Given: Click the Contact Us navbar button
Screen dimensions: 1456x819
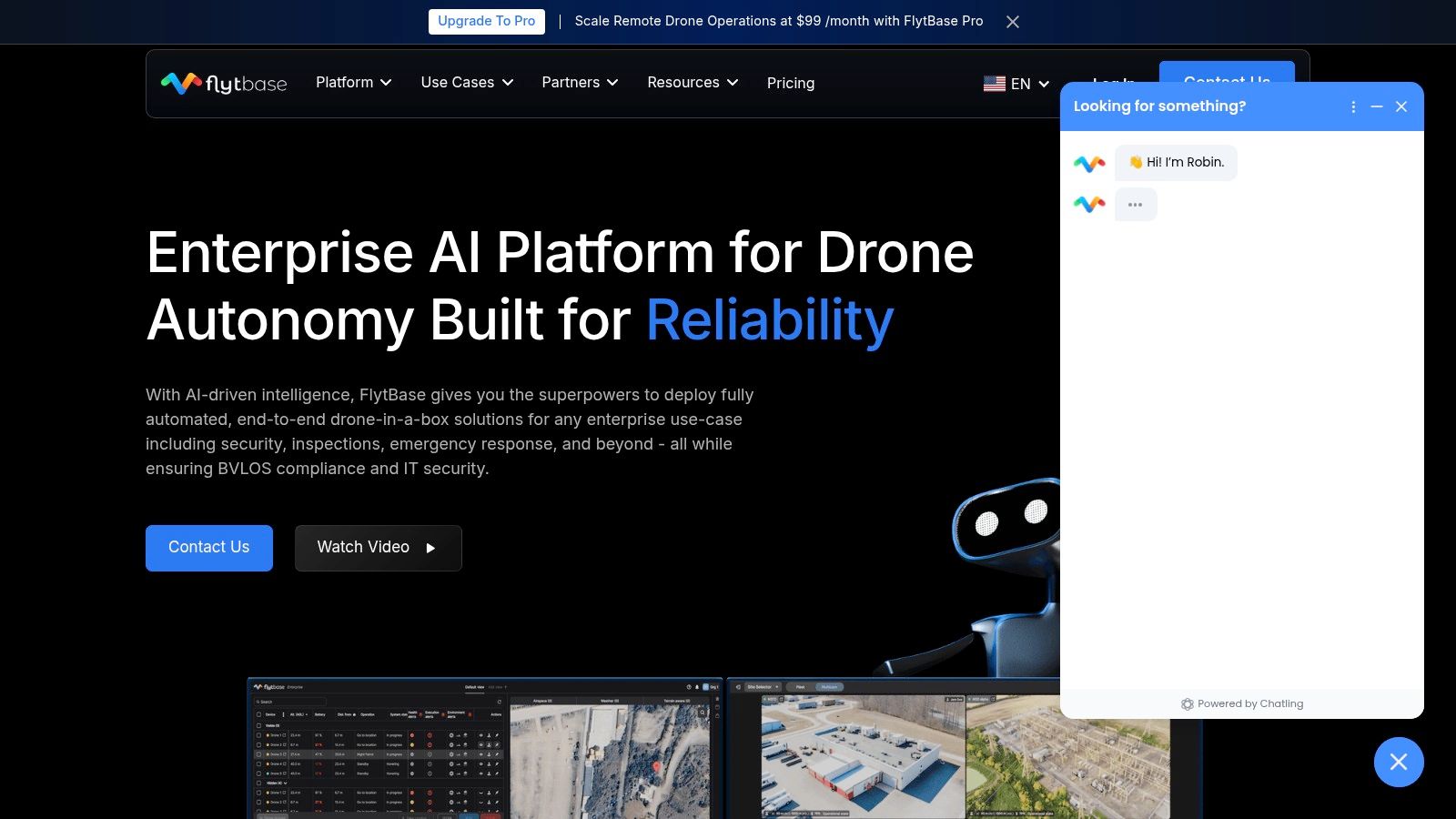Looking at the screenshot, I should 1227,72.
